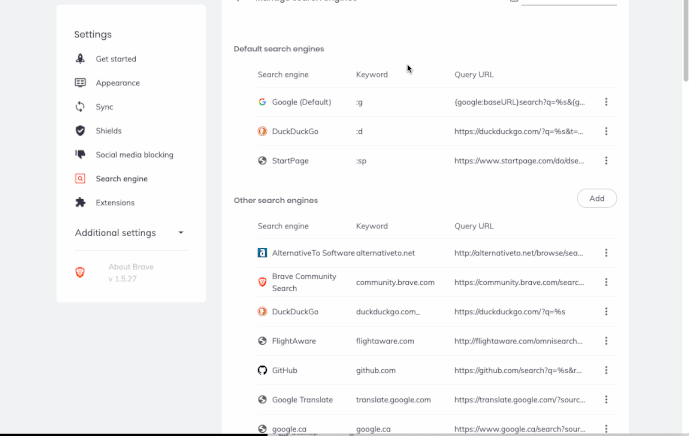Viewport: 689px width, 436px height.
Task: Click flightaware.com keyword
Action: click(x=385, y=341)
